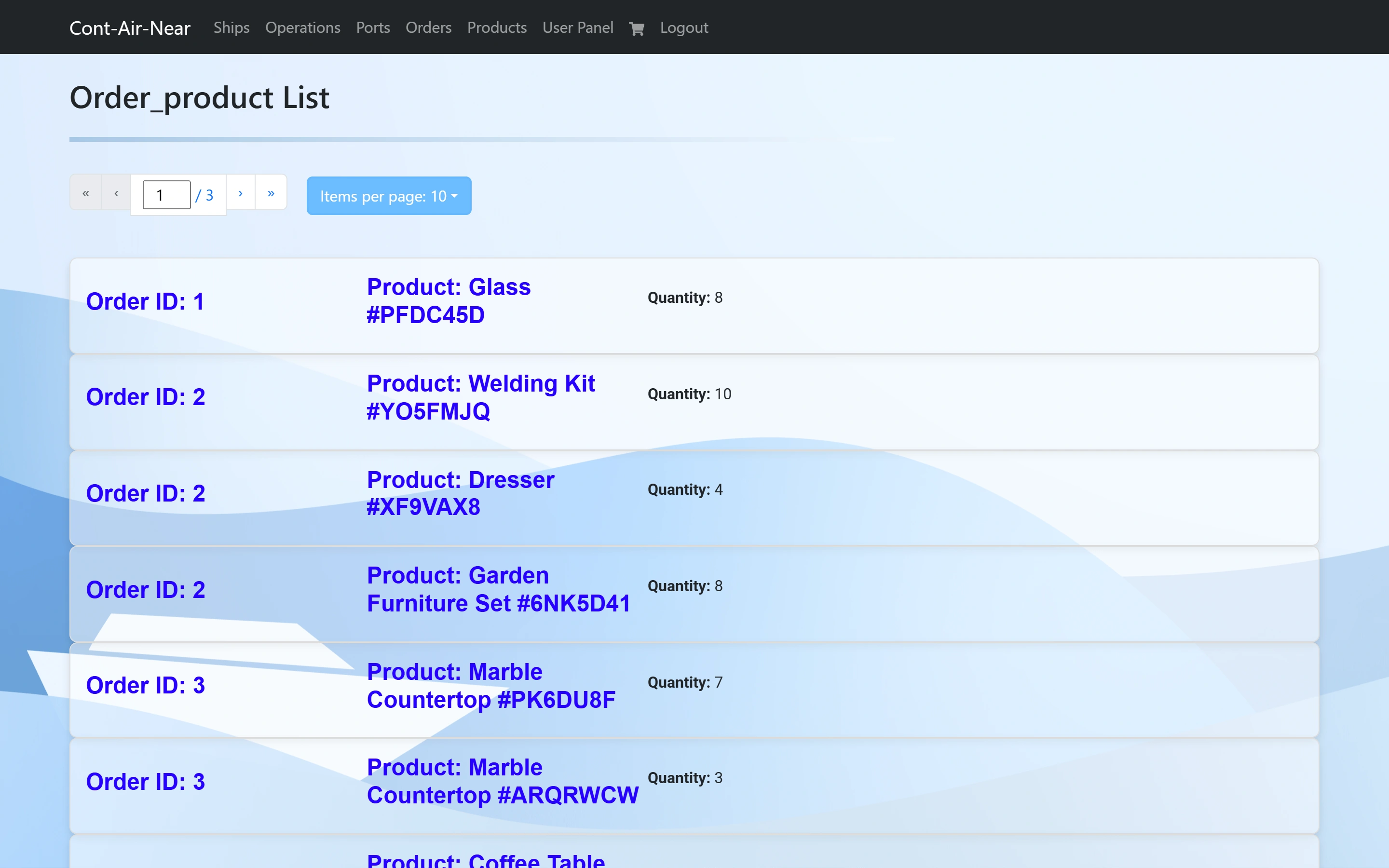Image resolution: width=1389 pixels, height=868 pixels.
Task: Click Quantity: 7 text for Marble Countertop
Action: [x=685, y=682]
